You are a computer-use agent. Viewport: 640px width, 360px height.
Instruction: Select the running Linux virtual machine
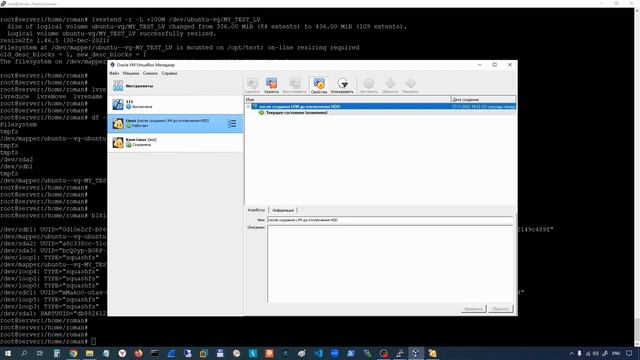tap(176, 123)
